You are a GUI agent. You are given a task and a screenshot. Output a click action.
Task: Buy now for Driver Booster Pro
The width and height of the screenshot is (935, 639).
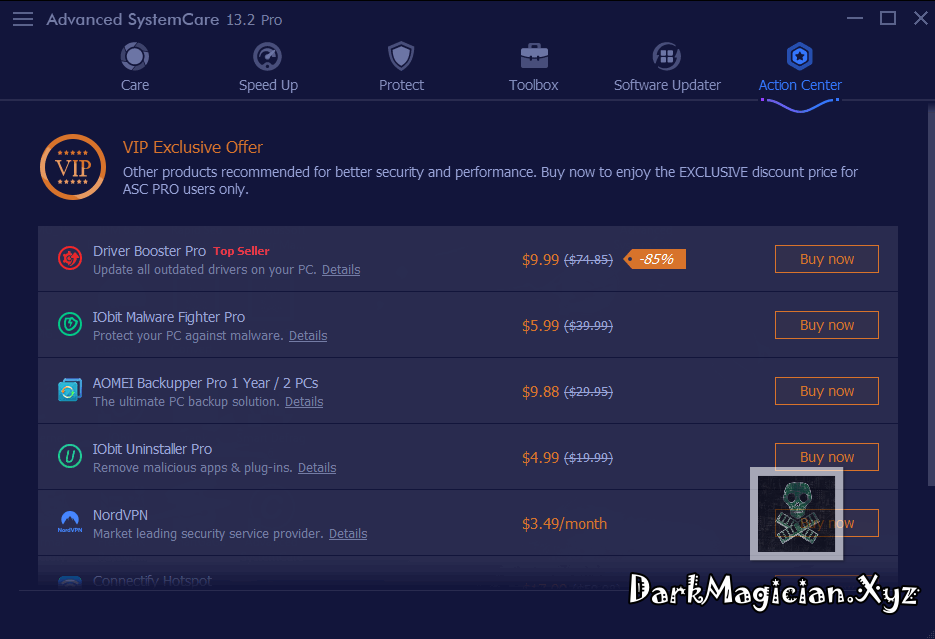(826, 259)
